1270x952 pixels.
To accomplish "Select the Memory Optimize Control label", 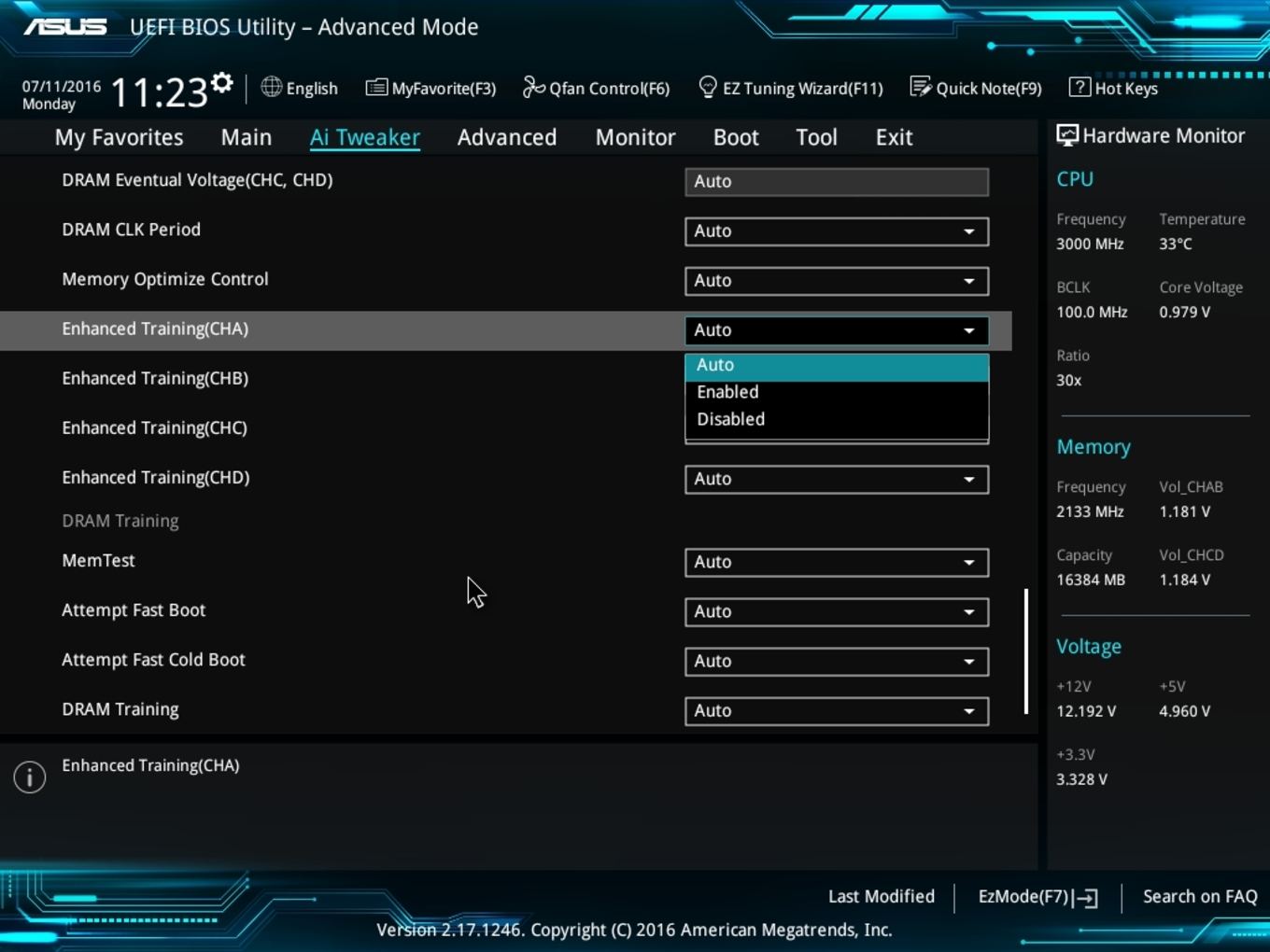I will 165,279.
